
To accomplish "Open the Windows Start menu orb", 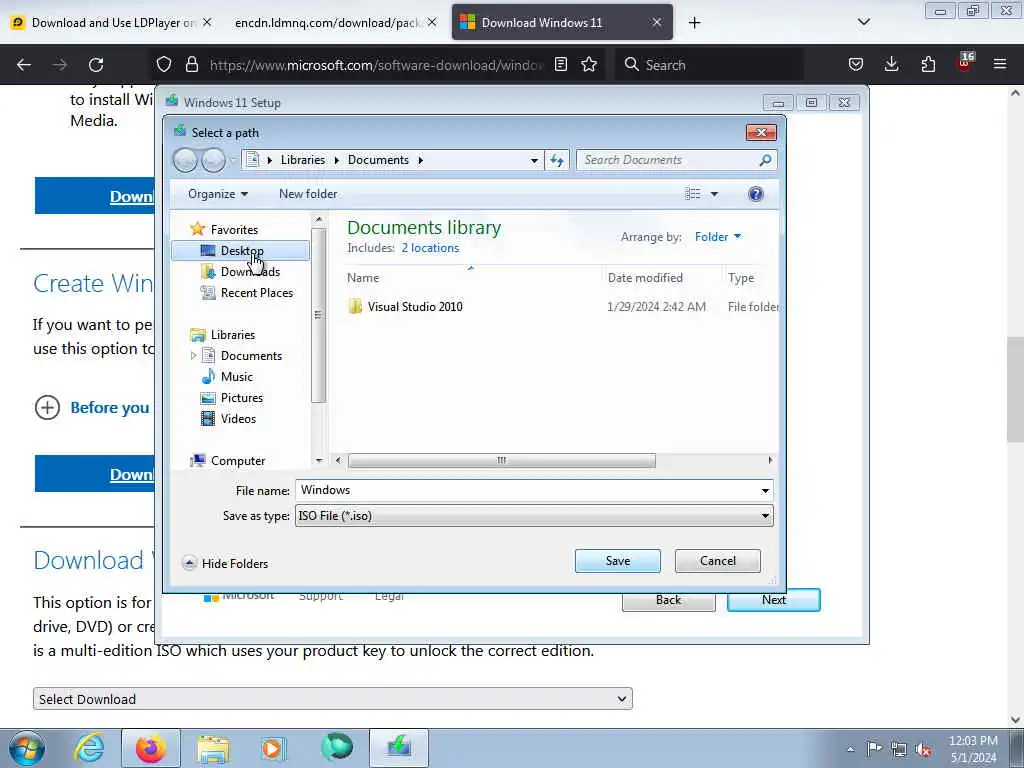I will tap(27, 748).
